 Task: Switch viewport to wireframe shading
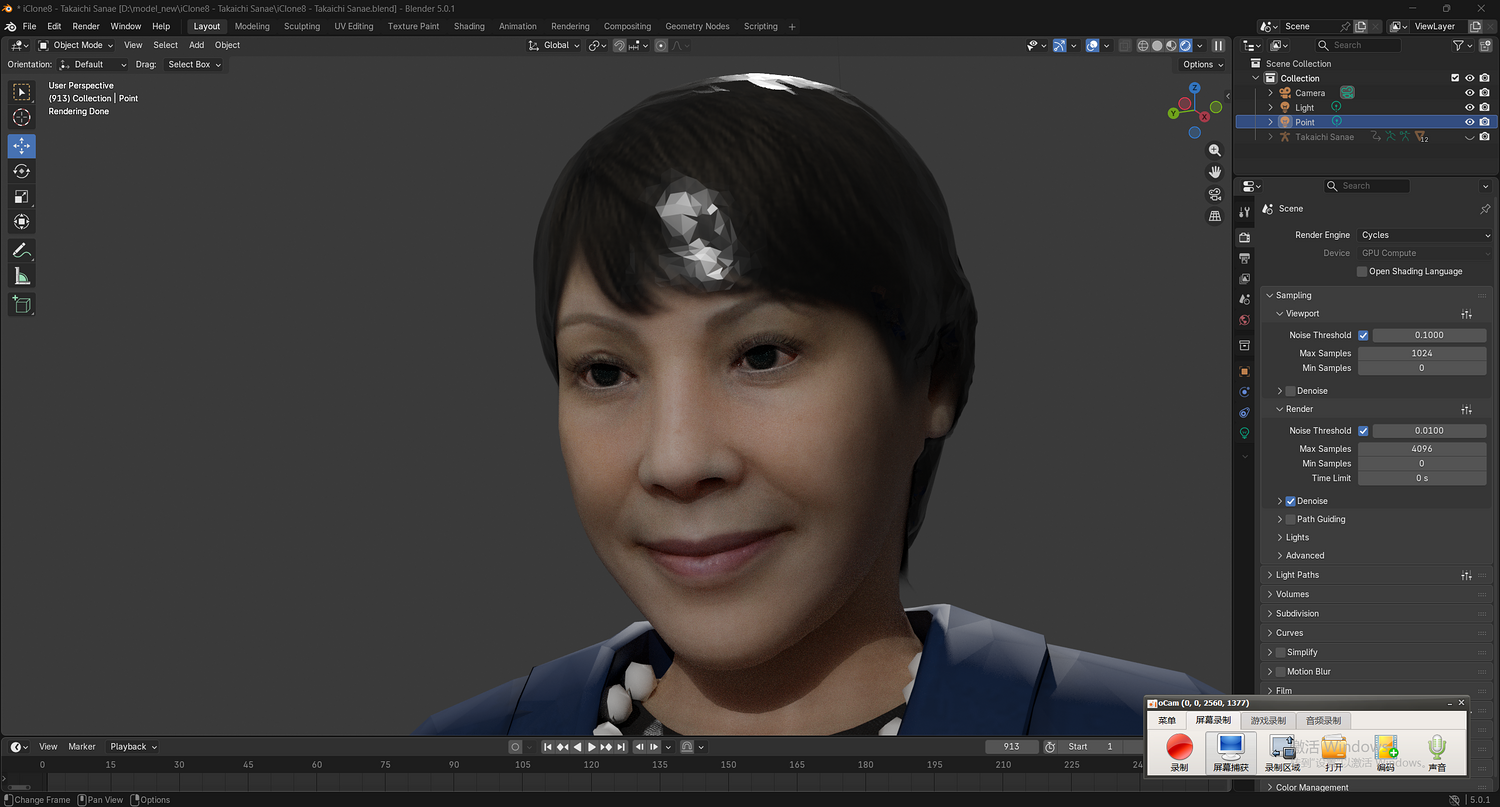click(1143, 45)
